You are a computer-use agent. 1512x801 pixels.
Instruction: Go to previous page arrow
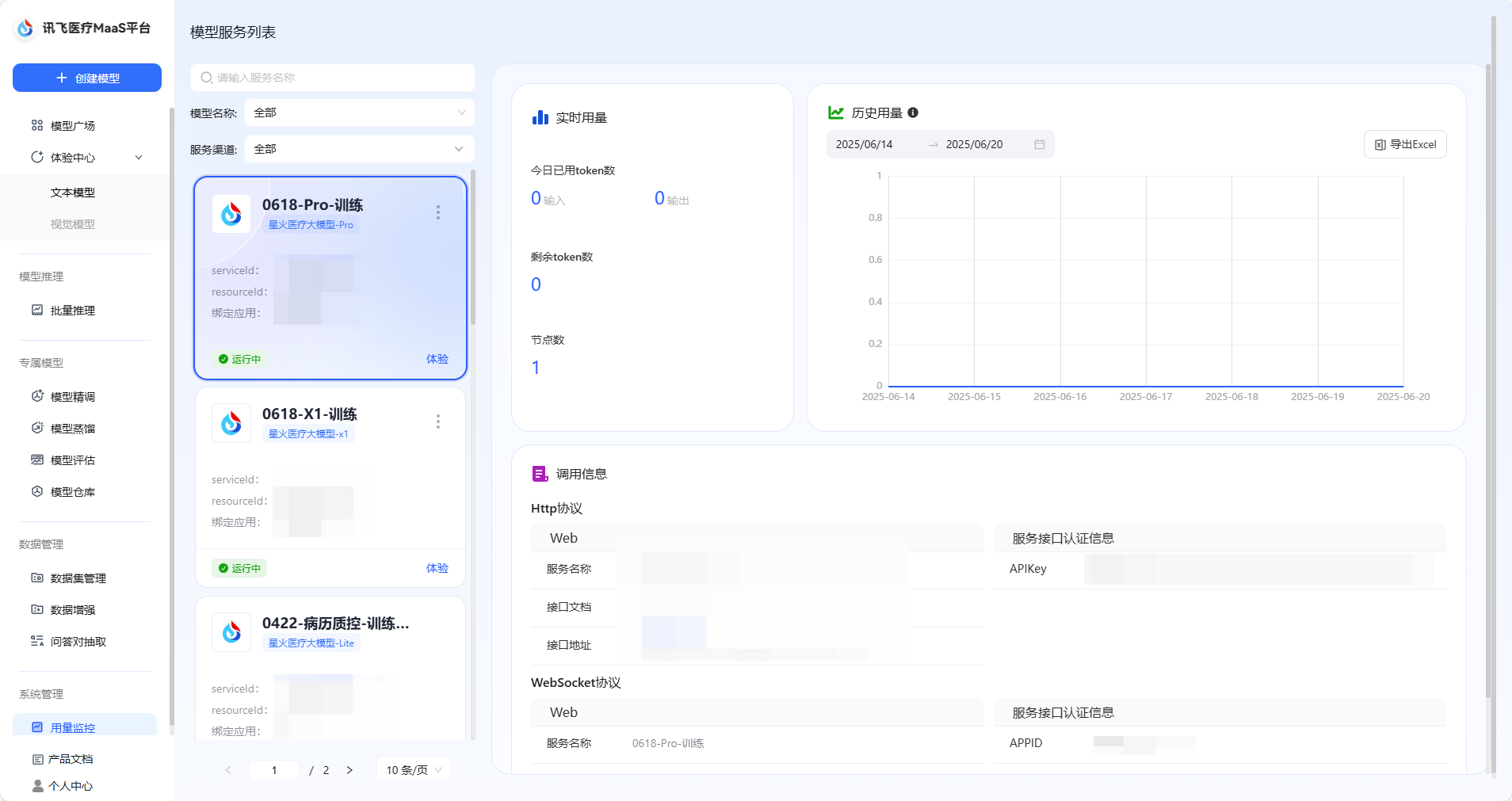[228, 770]
